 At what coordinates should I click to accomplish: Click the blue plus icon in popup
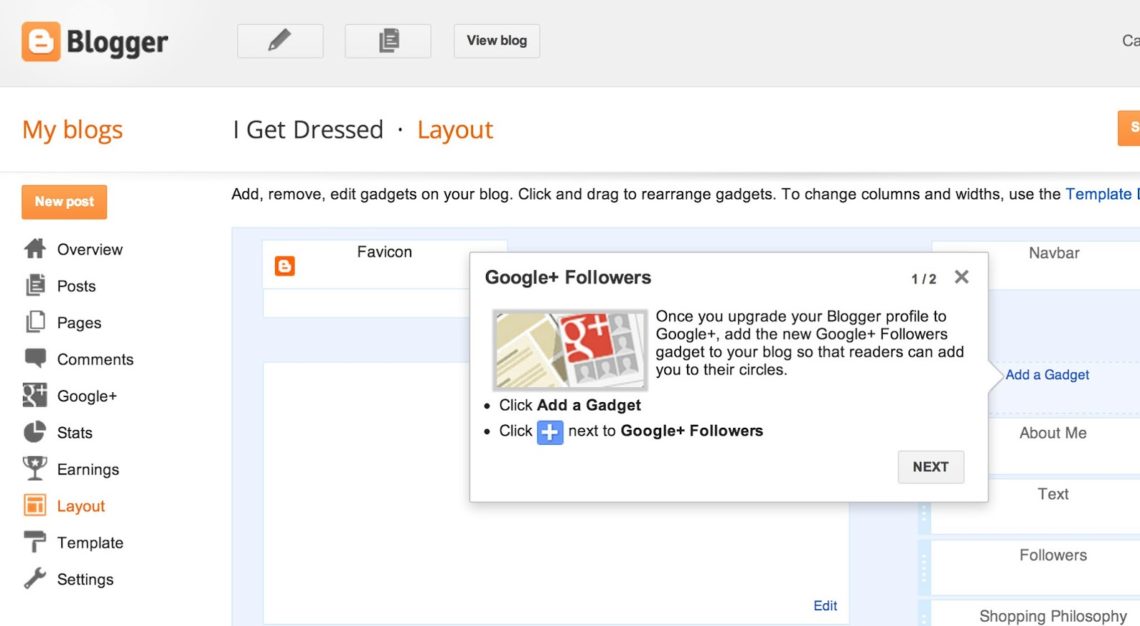click(550, 432)
